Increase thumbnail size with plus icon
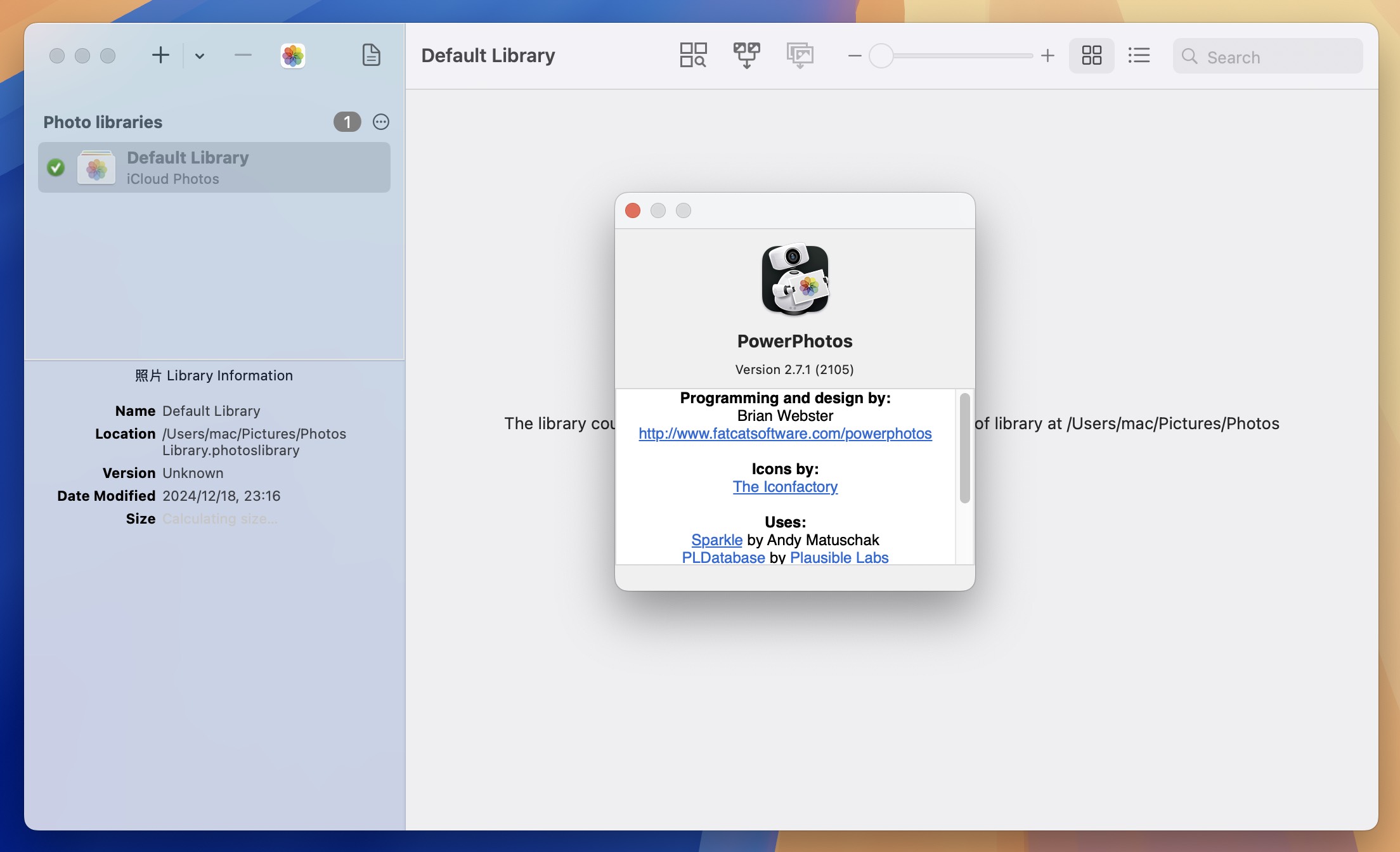Screen dimensions: 1400x852 point(1047,56)
